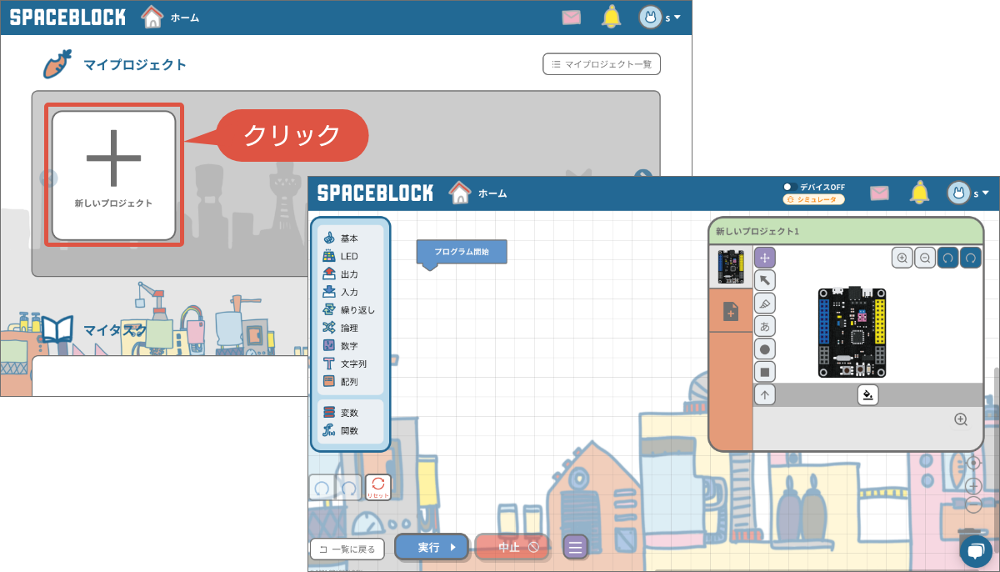Stop the program with 中止 button
This screenshot has height=572, width=1000.
(513, 547)
